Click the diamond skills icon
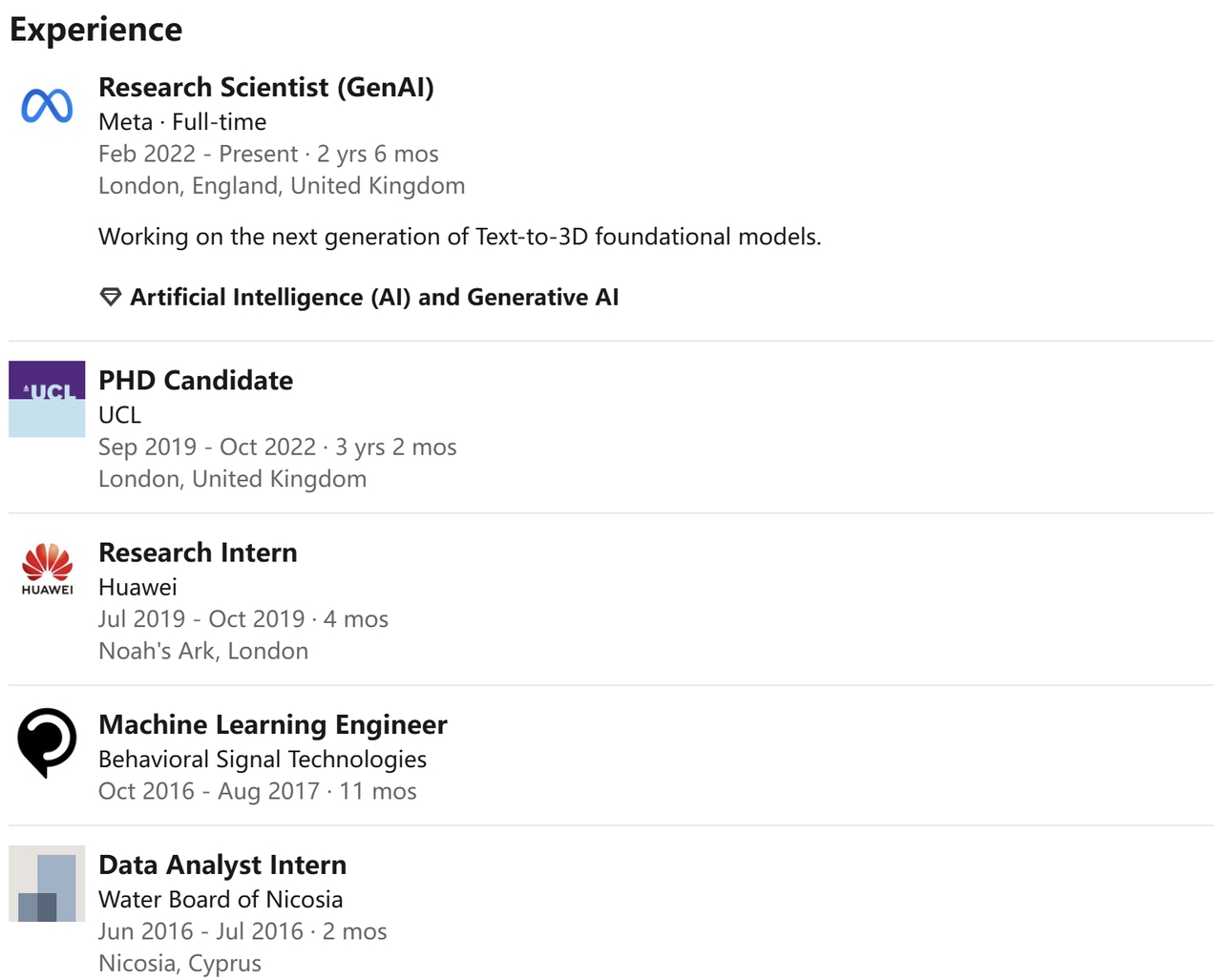Viewport: 1222px width, 980px height. point(111,297)
